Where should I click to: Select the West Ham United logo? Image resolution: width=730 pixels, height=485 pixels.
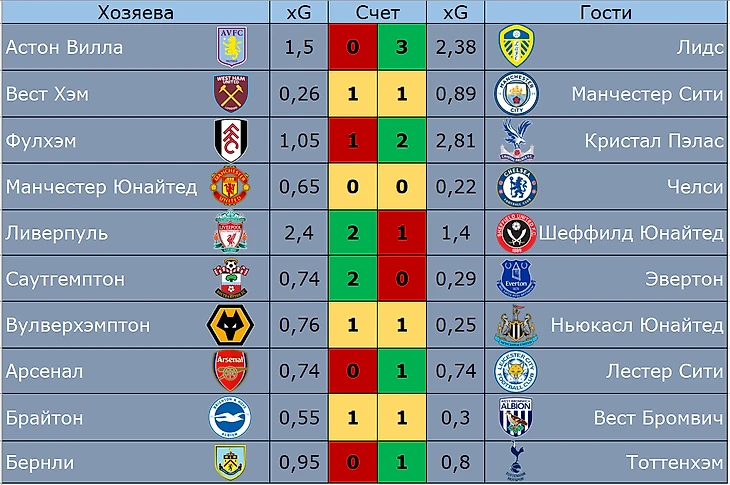pos(231,93)
